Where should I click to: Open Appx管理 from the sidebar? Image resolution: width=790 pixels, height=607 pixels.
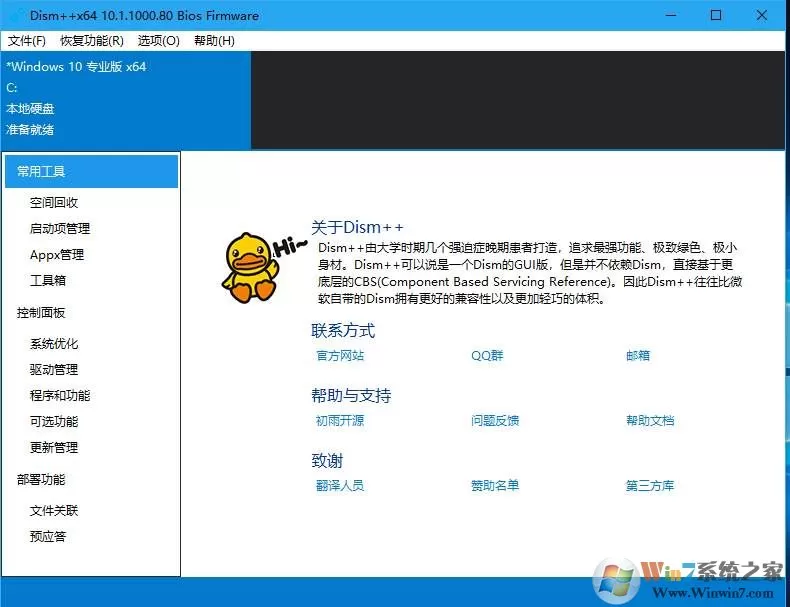point(57,254)
